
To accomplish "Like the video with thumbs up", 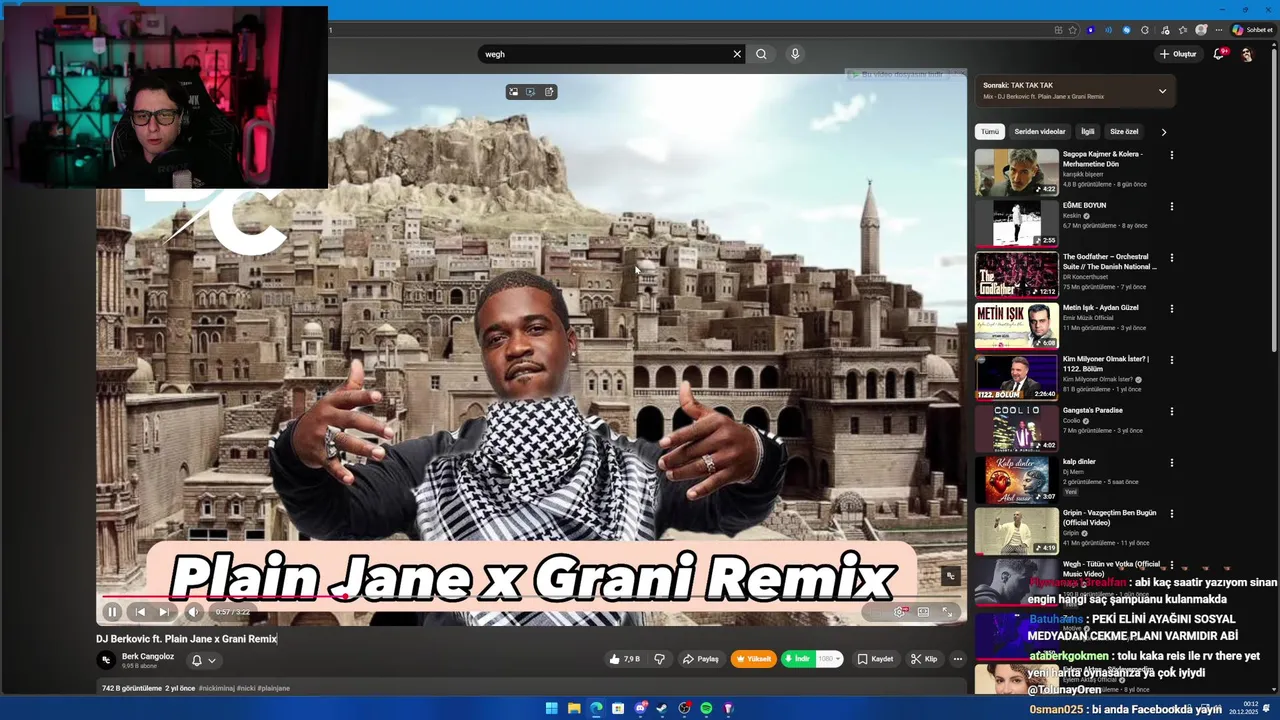I will pyautogui.click(x=624, y=659).
